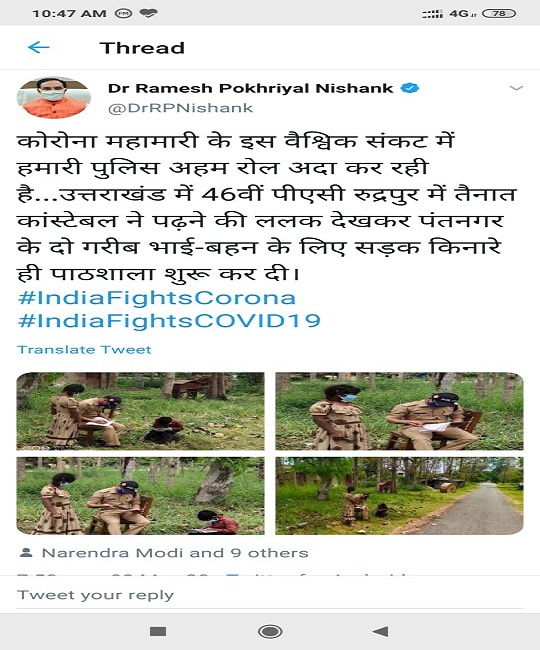Tap the tagged people icon
The width and height of the screenshot is (540, 650).
26,553
